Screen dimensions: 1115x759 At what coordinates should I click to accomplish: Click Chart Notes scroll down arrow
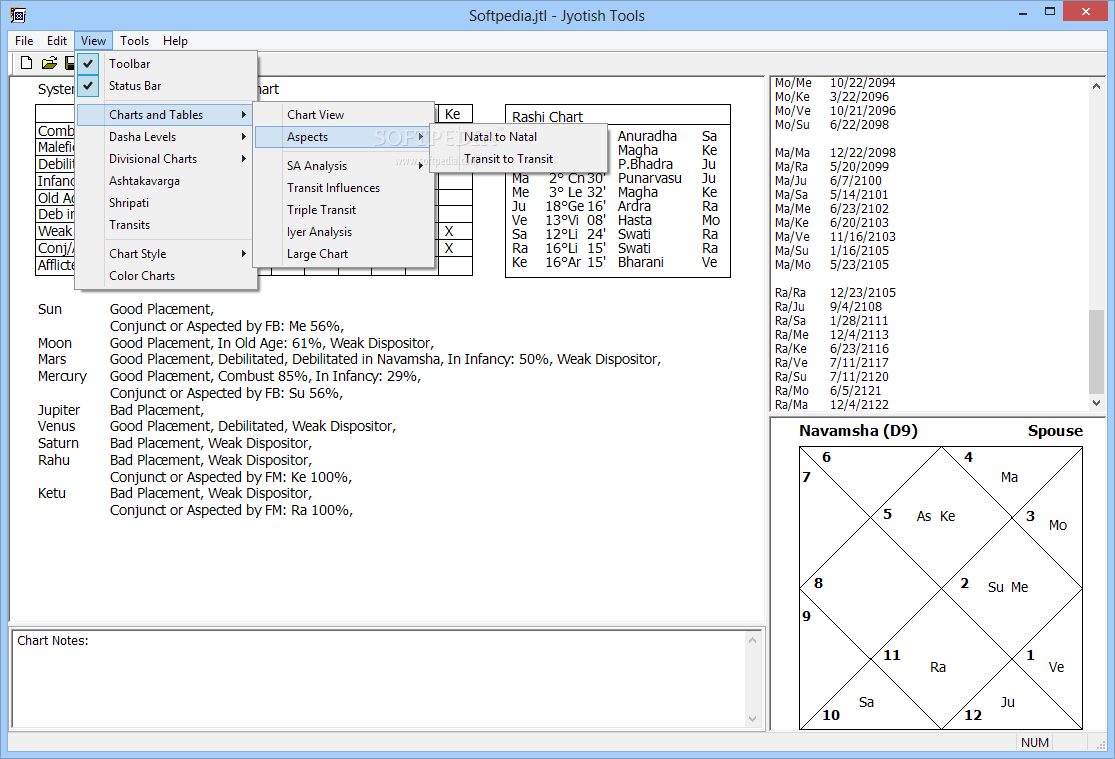point(752,718)
